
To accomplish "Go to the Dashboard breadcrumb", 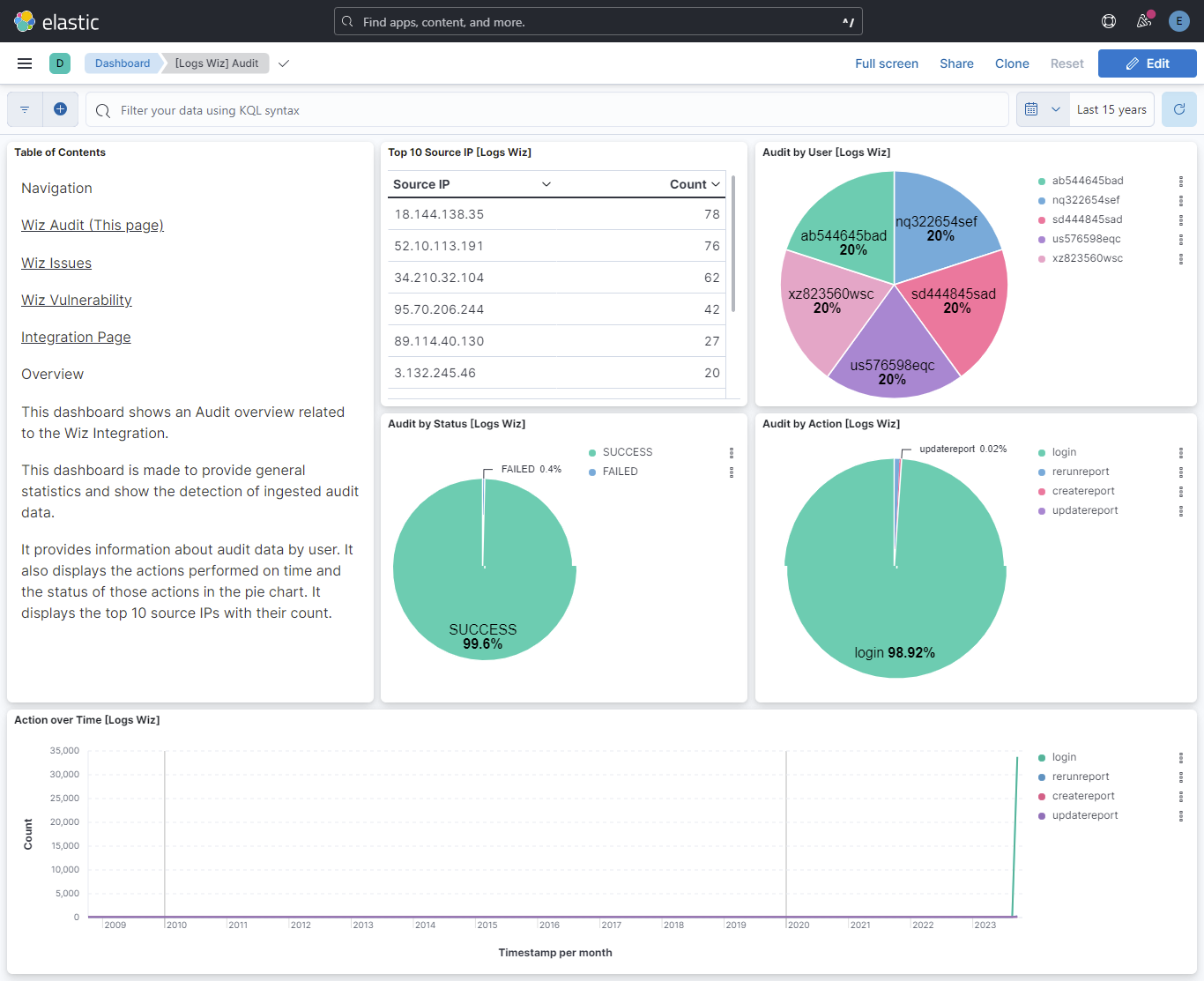I will tap(122, 63).
